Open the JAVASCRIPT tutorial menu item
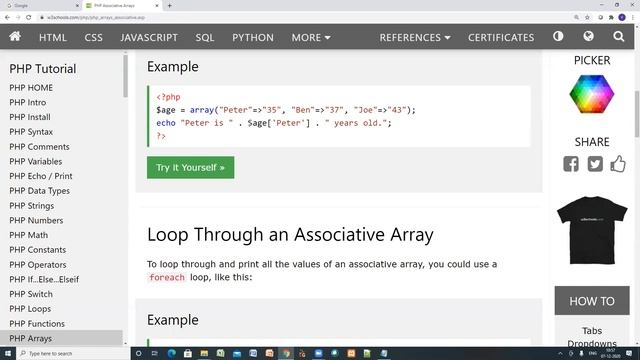Image resolution: width=640 pixels, height=360 pixels. tap(149, 38)
